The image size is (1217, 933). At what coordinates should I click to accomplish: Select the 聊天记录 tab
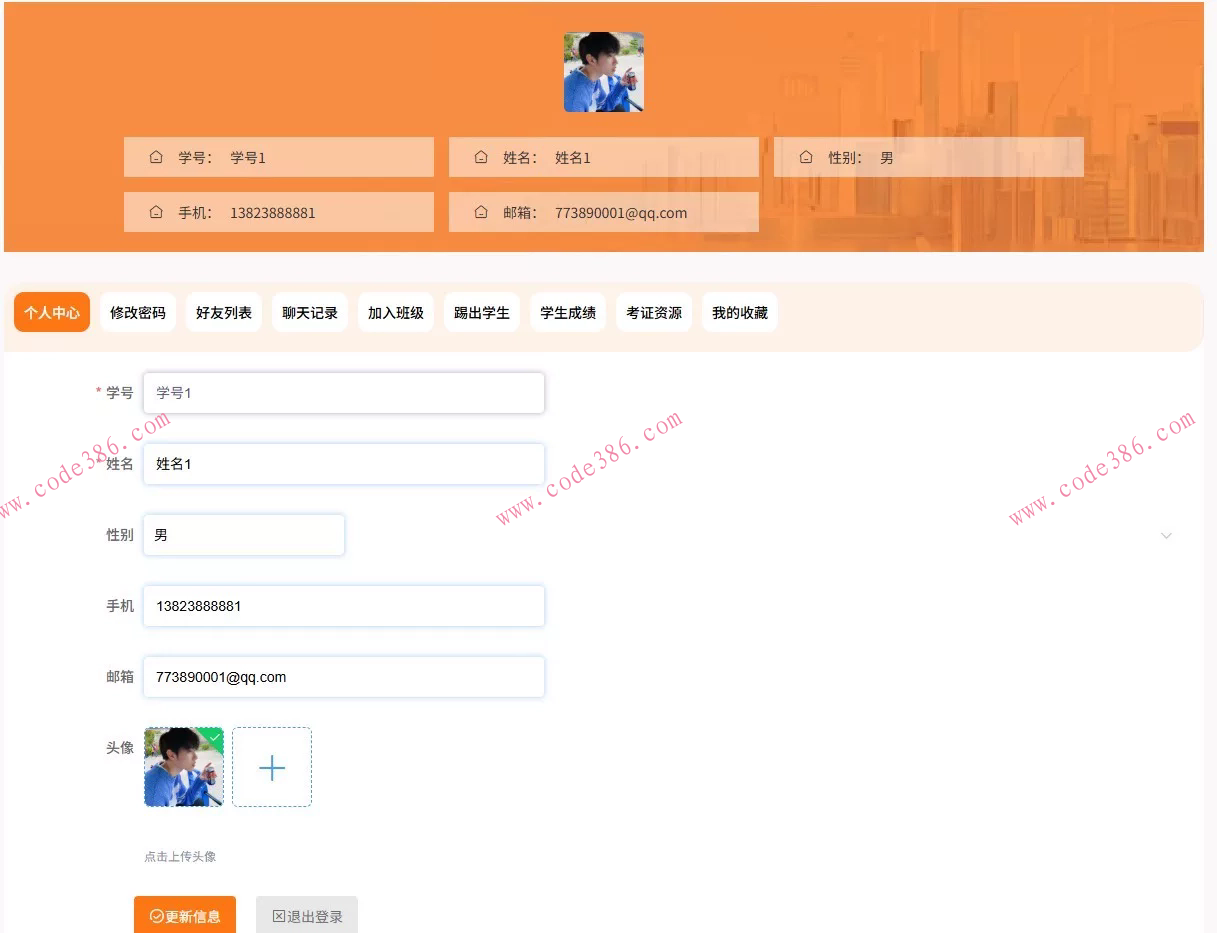click(x=309, y=312)
